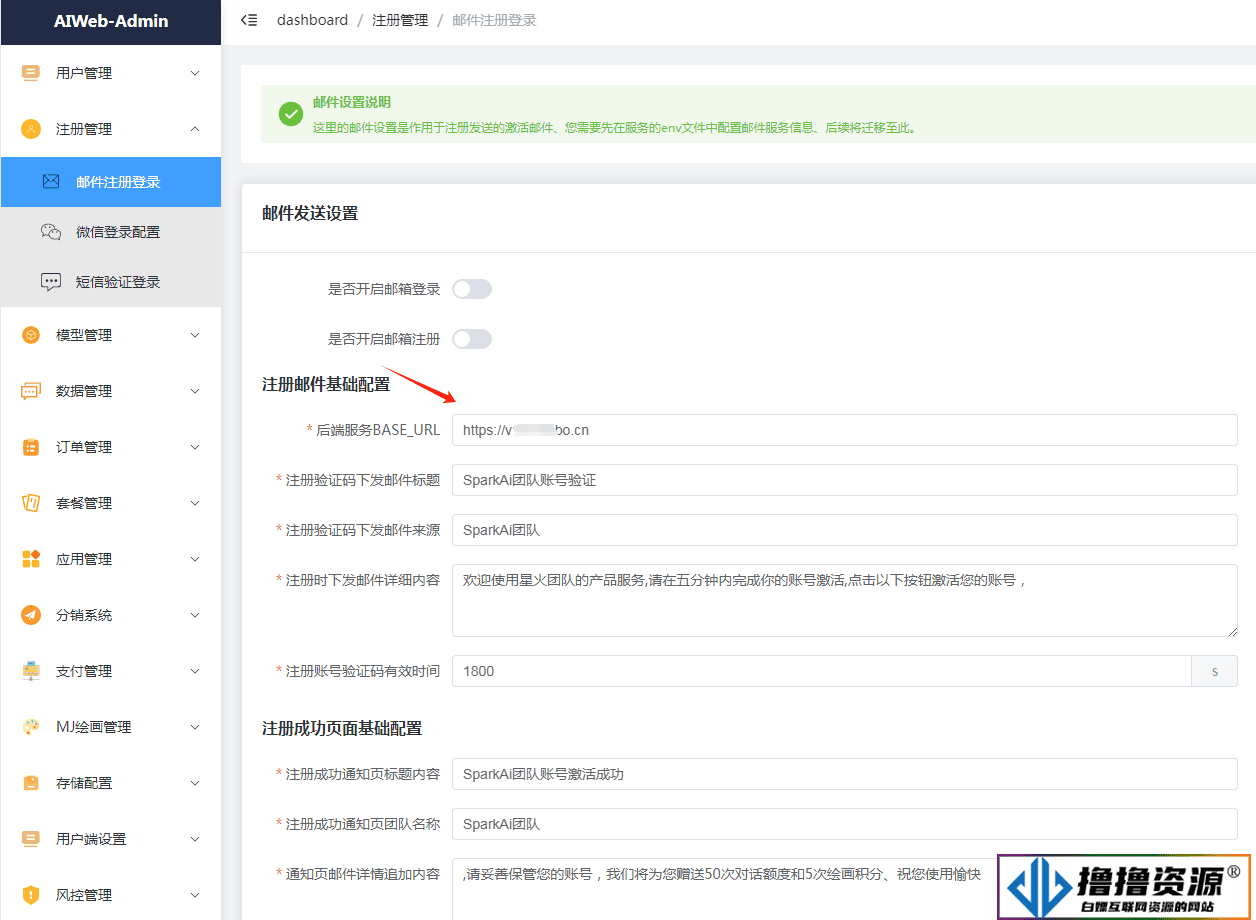This screenshot has height=920, width=1256.
Task: Expand the 风控管理 chevron
Action: [195, 895]
